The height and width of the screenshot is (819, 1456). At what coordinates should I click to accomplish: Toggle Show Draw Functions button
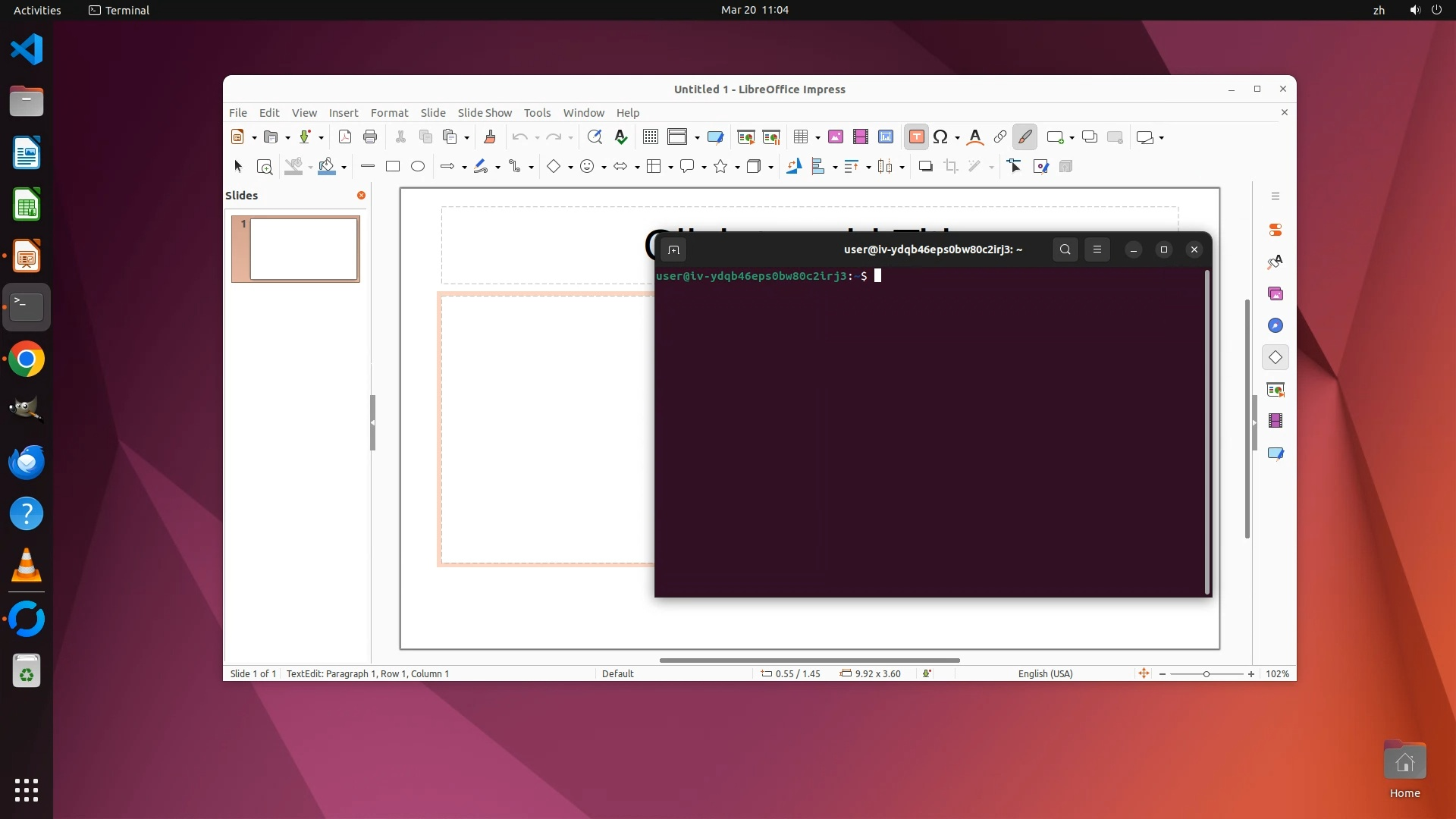[x=1025, y=137]
